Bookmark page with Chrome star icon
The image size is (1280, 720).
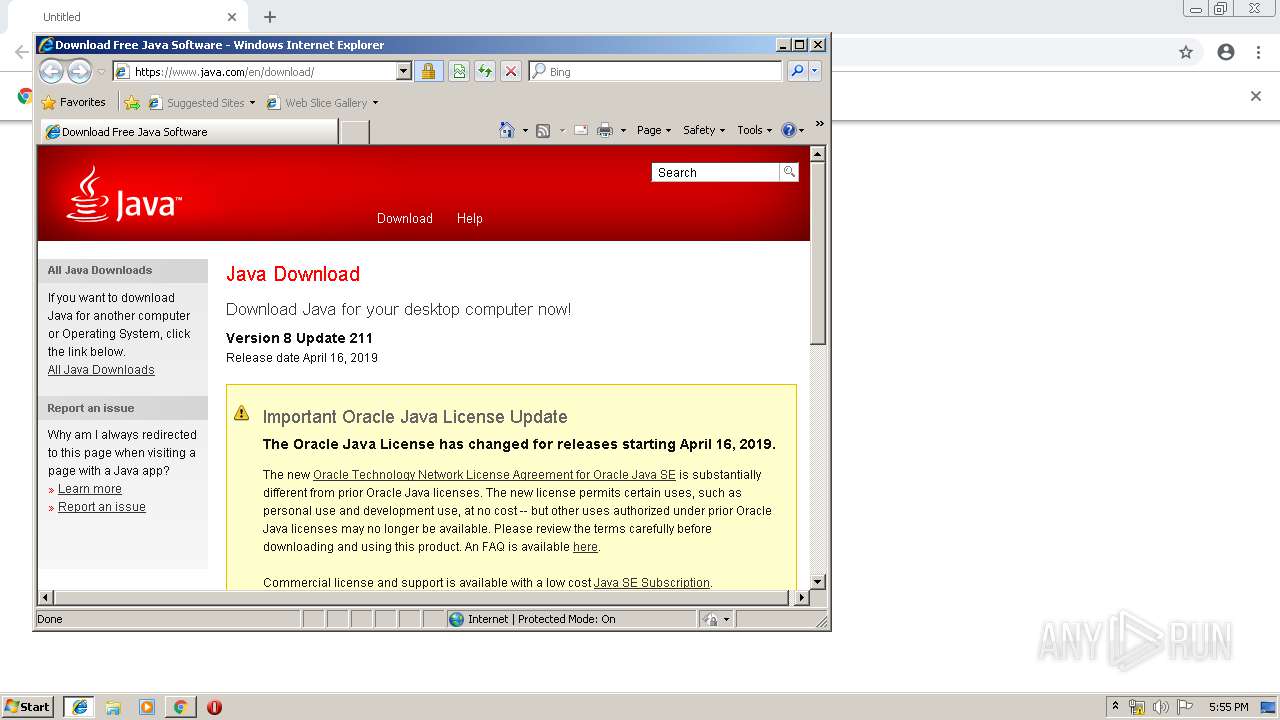pos(1186,52)
